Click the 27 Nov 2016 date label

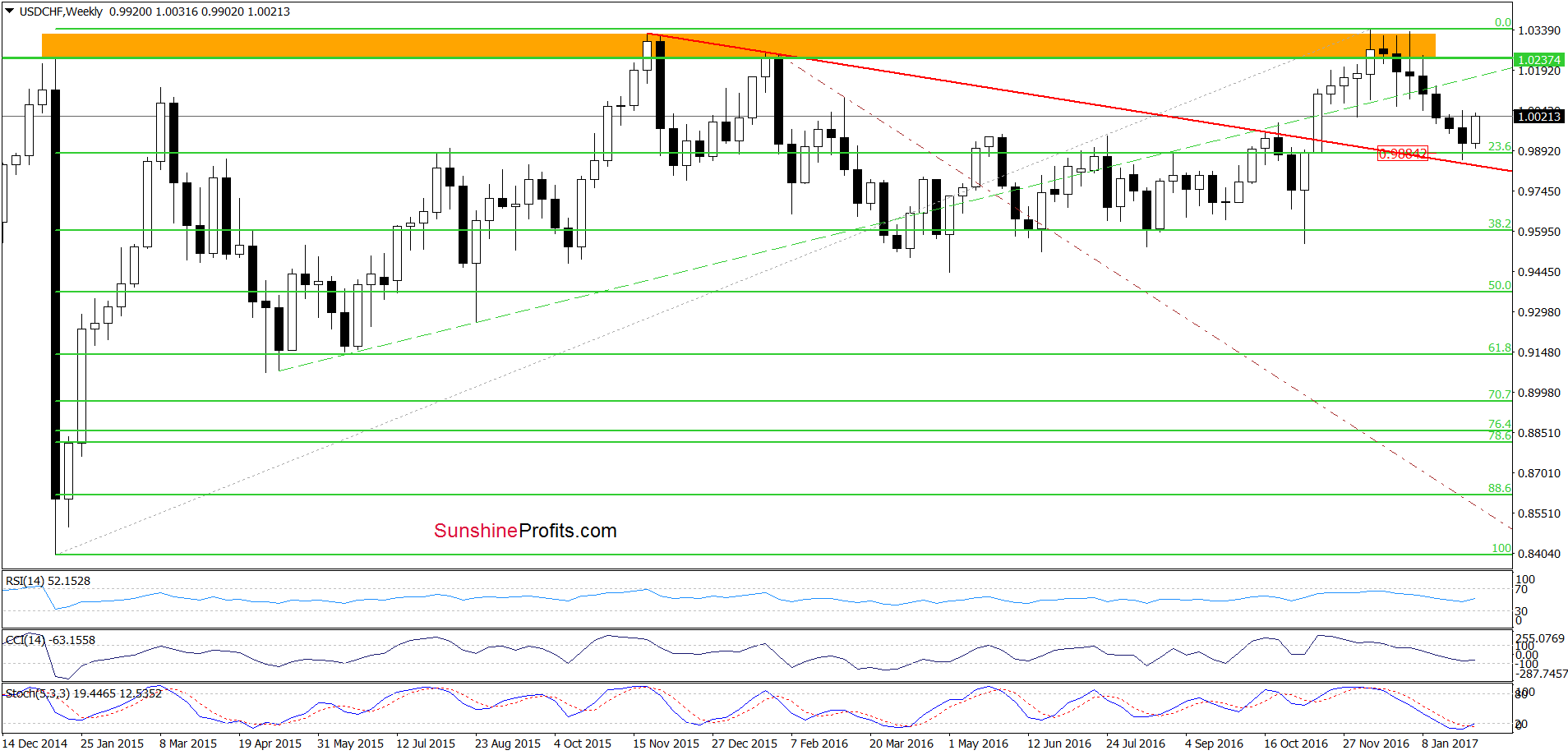(x=1376, y=743)
